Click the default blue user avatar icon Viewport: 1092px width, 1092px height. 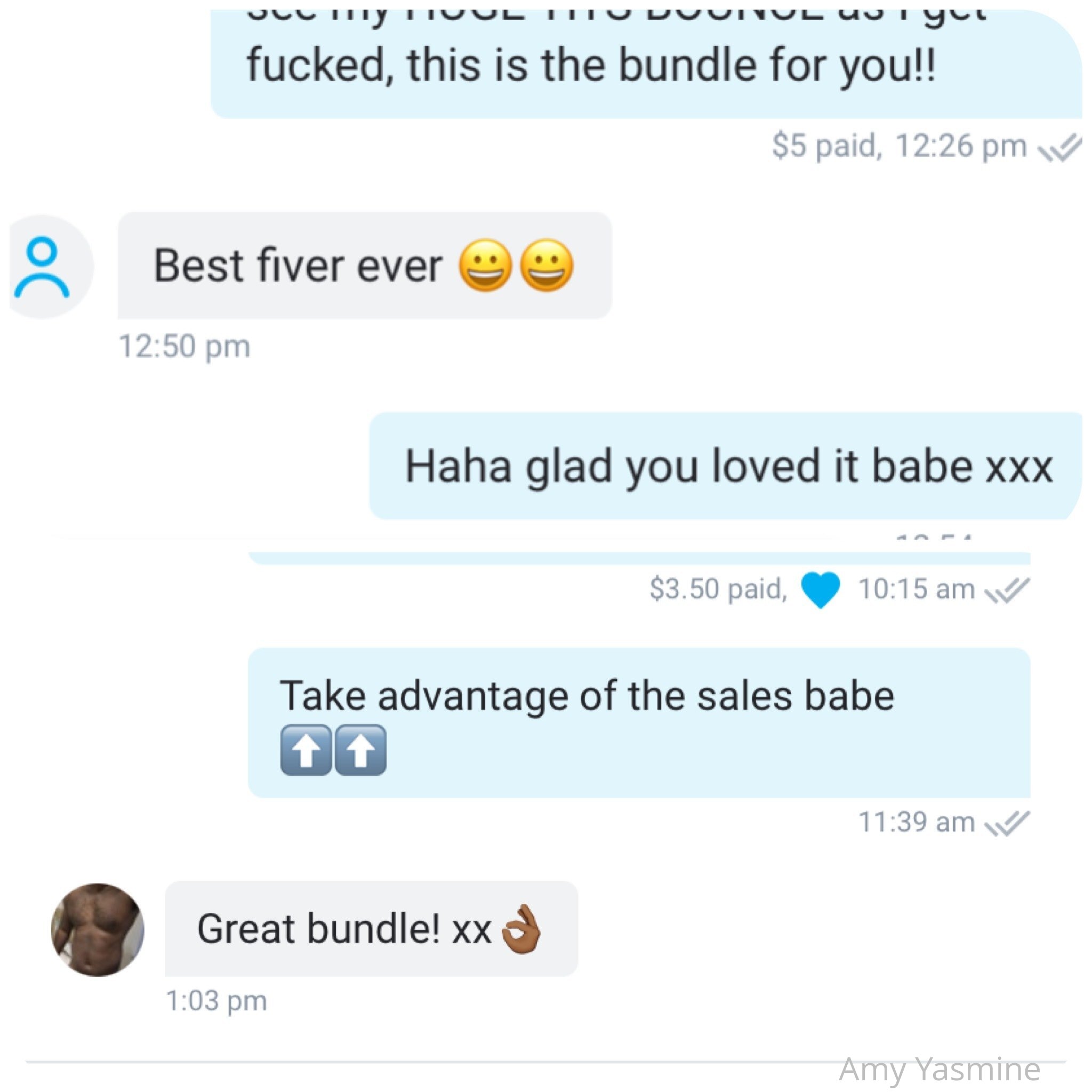pyautogui.click(x=51, y=267)
